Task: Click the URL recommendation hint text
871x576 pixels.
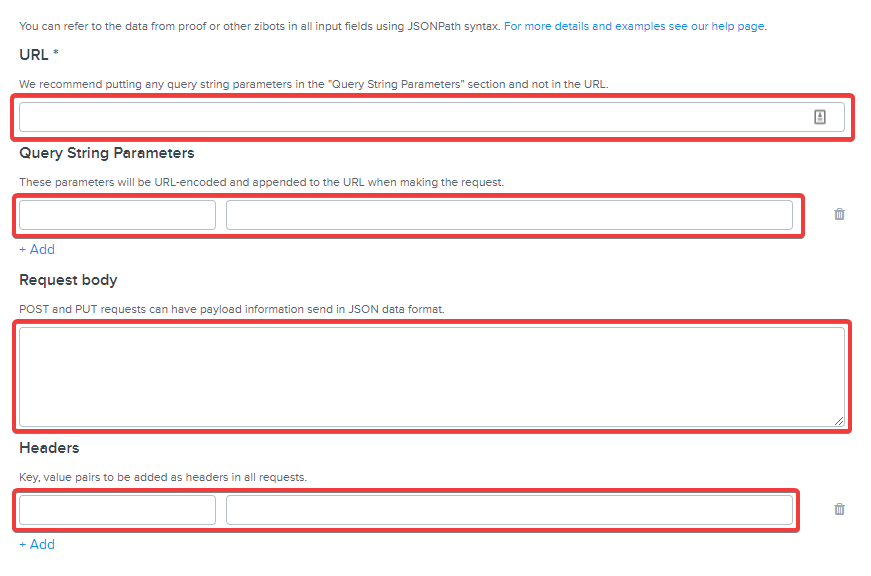Action: click(x=313, y=84)
